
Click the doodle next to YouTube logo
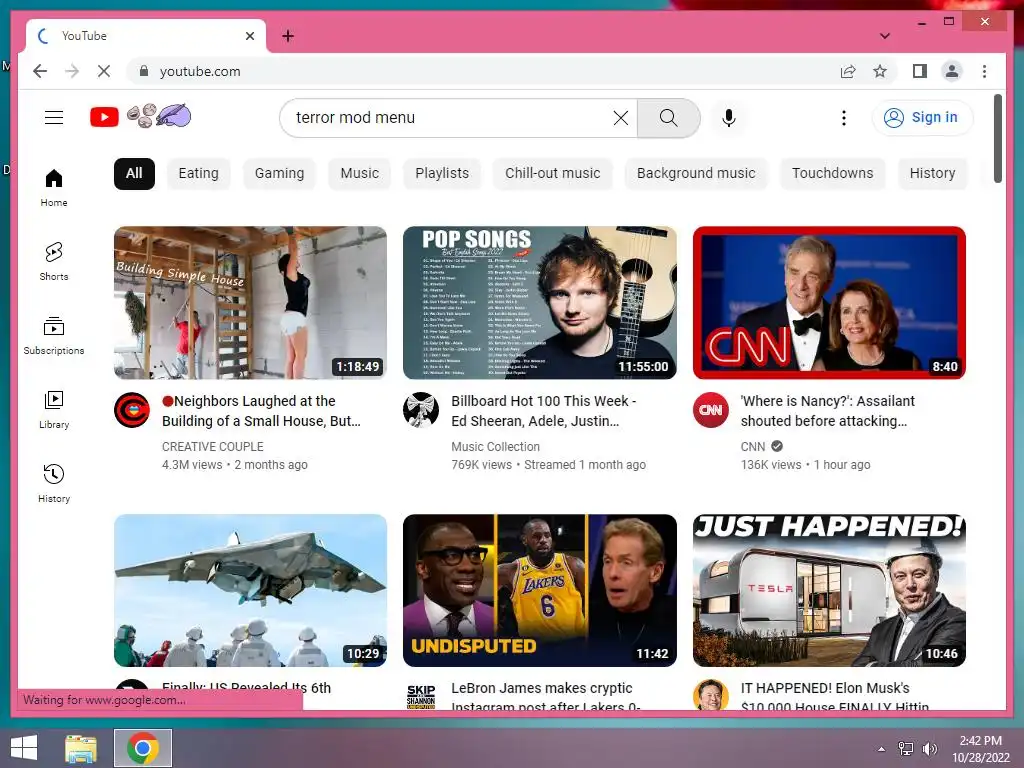(x=159, y=116)
